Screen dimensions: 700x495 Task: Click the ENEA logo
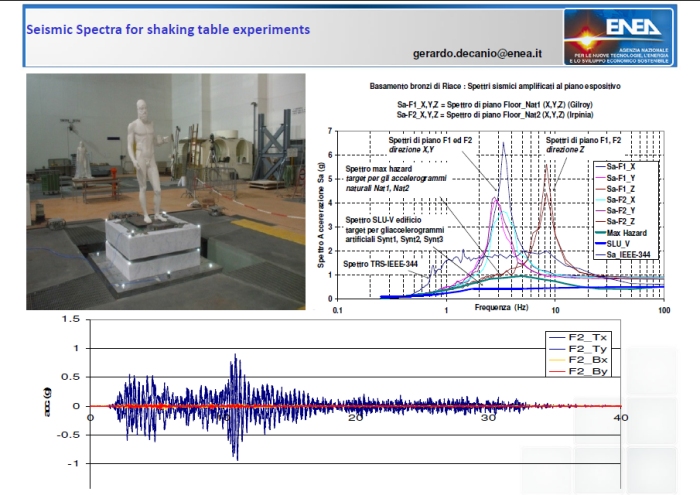pyautogui.click(x=625, y=36)
